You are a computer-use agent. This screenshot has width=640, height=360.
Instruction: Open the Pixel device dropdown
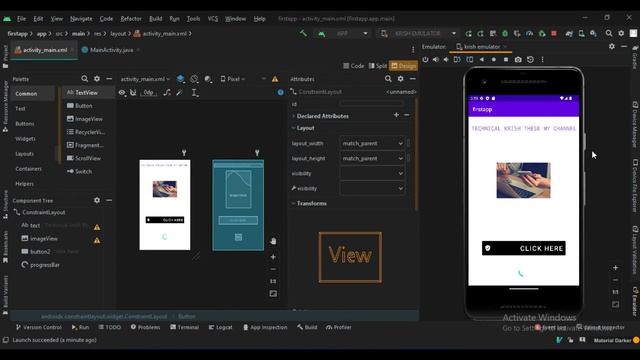(x=232, y=79)
